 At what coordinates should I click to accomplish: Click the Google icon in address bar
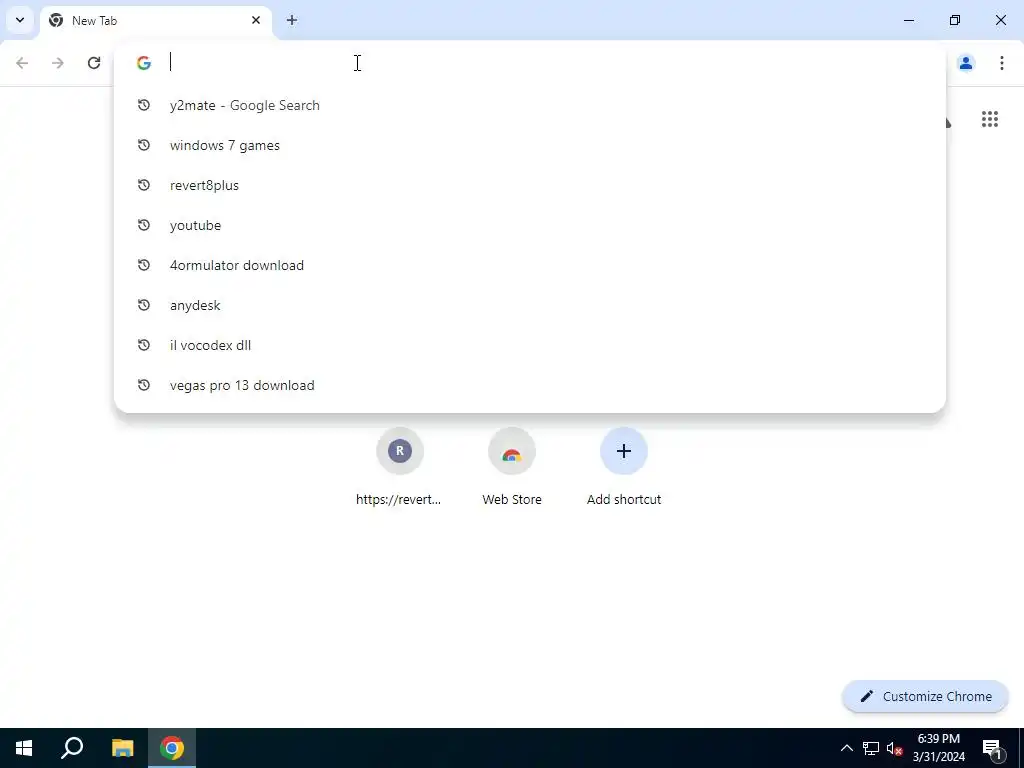click(x=144, y=63)
